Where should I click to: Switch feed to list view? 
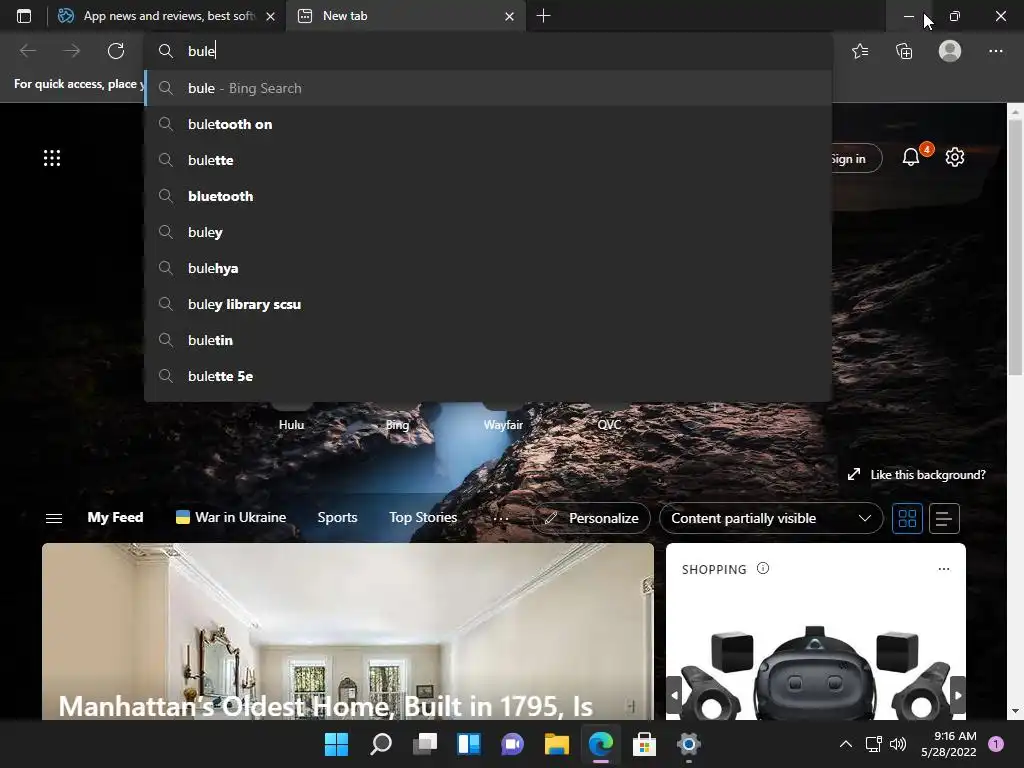pos(944,519)
